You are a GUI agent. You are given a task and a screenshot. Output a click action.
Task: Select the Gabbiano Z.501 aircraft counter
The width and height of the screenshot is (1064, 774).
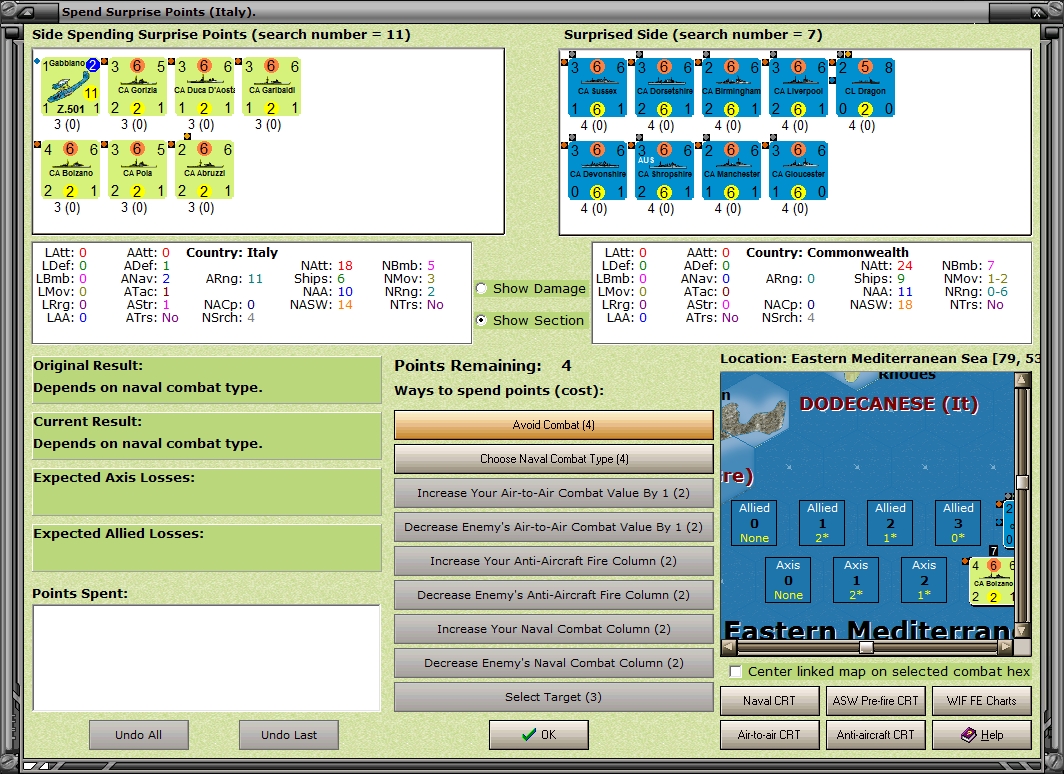click(71, 86)
